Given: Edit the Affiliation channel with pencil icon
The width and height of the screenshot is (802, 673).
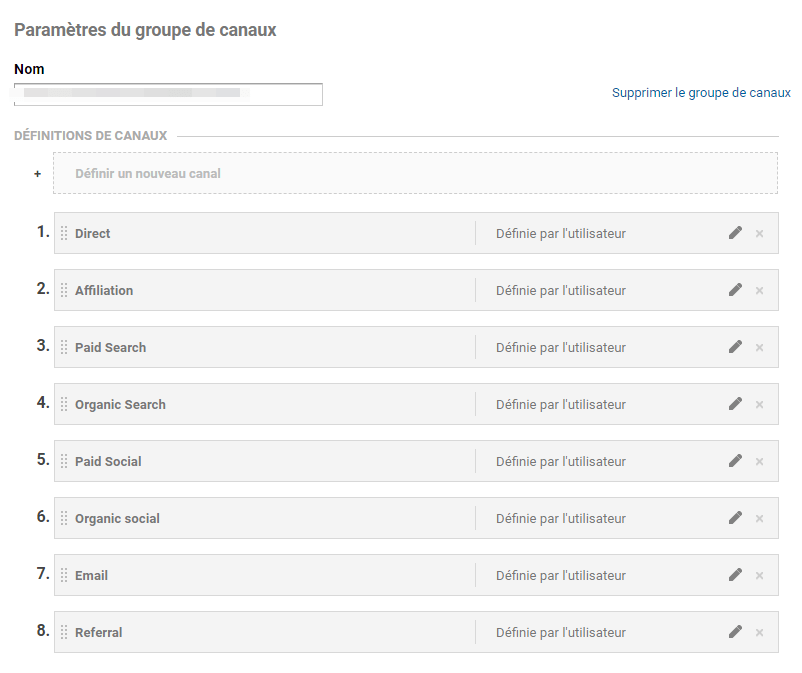Looking at the screenshot, I should [x=735, y=290].
